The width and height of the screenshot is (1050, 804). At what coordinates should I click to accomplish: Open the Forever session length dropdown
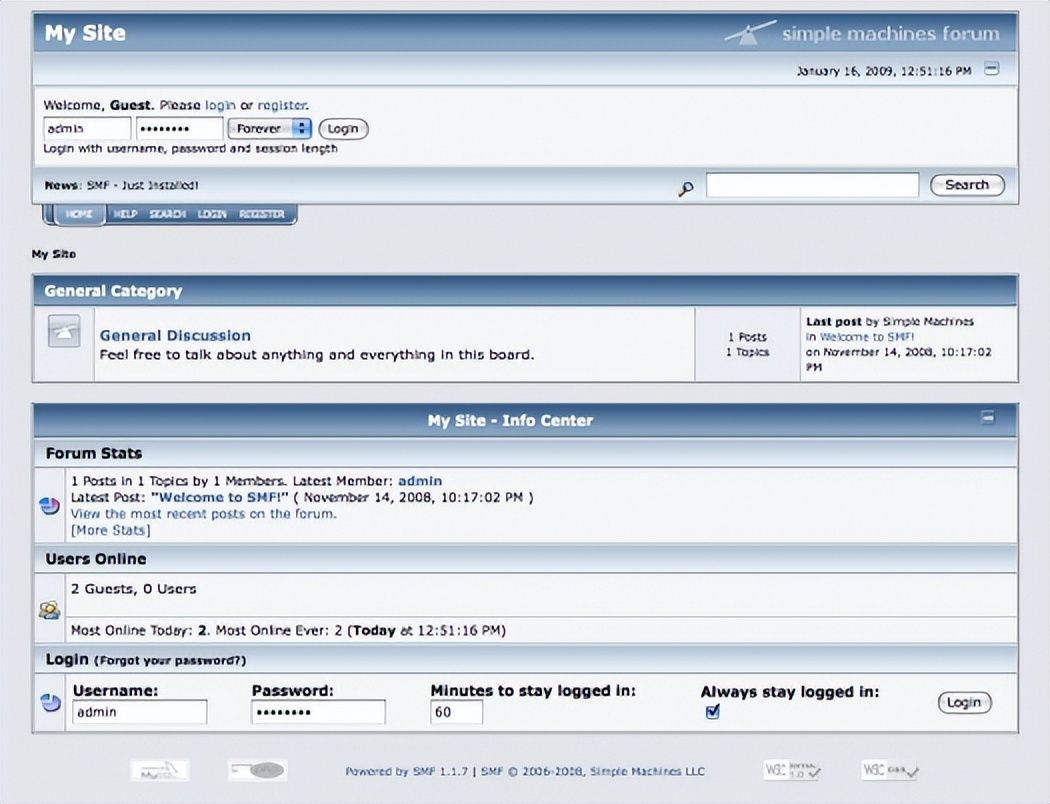(x=269, y=129)
